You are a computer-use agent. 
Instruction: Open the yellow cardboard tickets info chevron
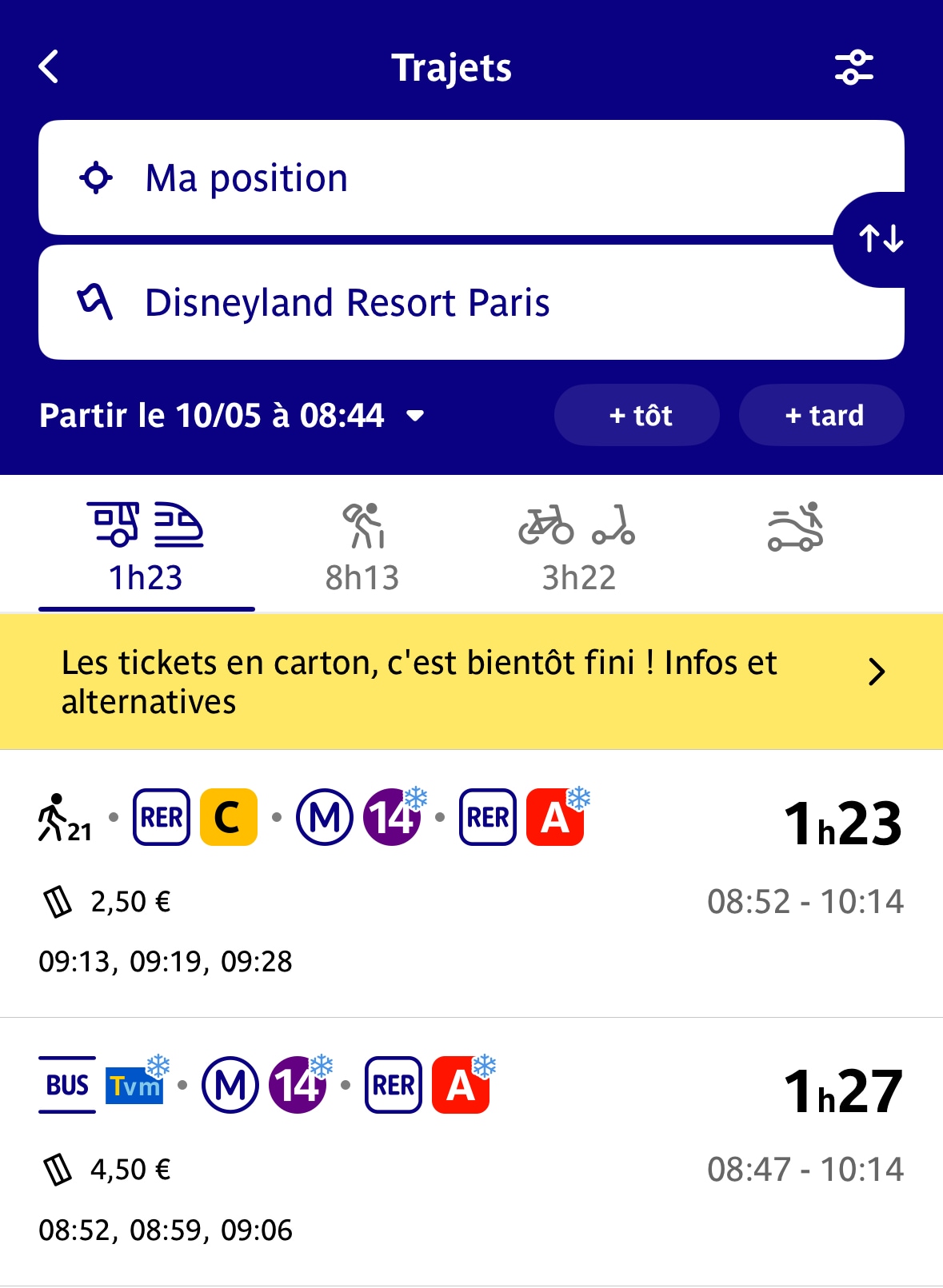click(x=877, y=672)
